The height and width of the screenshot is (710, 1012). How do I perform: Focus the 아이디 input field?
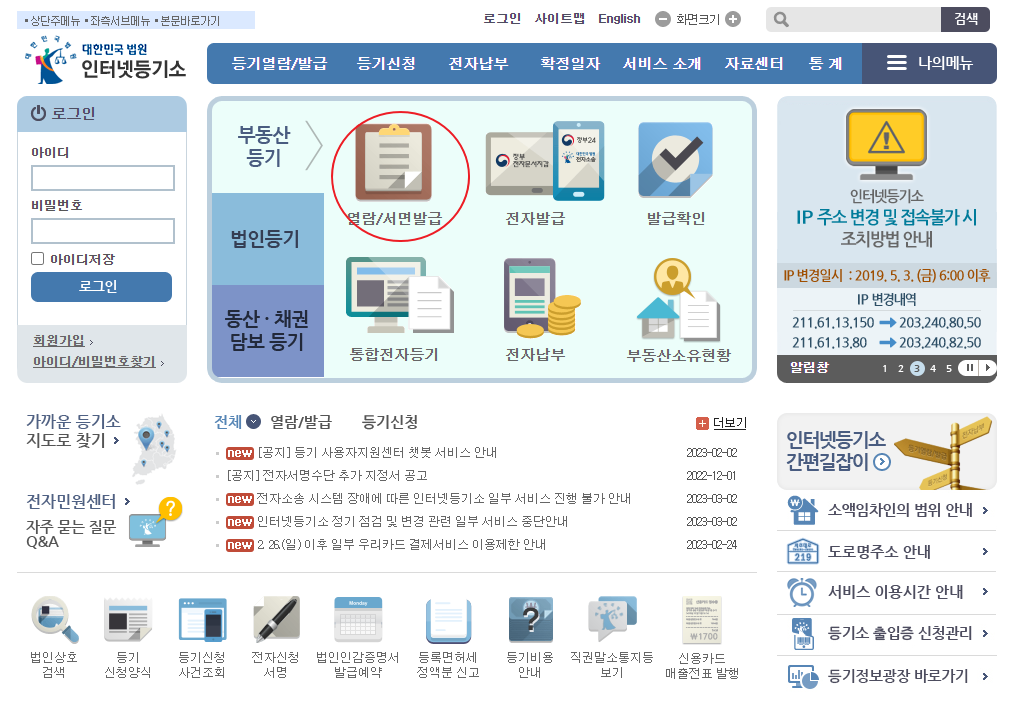103,178
